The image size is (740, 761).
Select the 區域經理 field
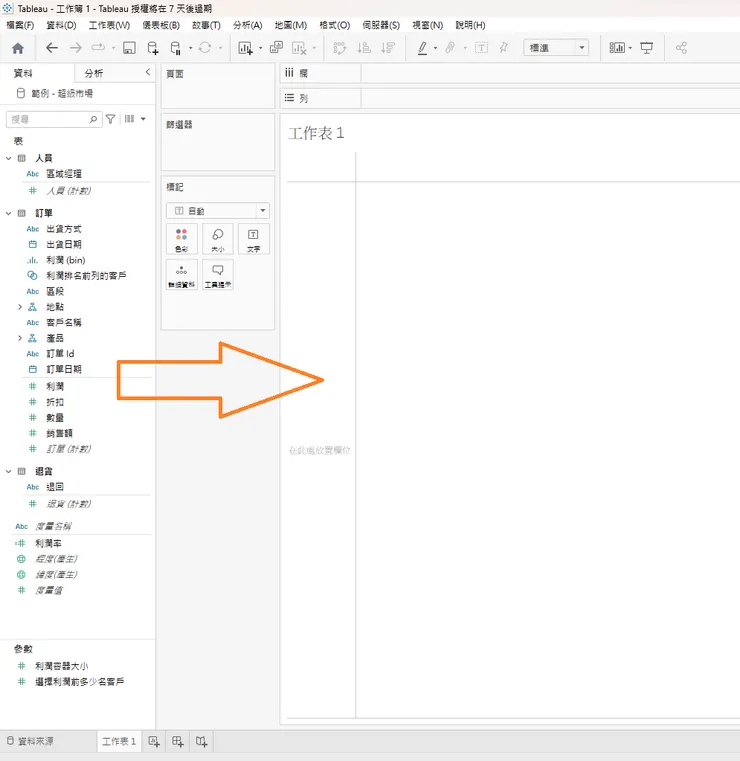click(x=64, y=174)
